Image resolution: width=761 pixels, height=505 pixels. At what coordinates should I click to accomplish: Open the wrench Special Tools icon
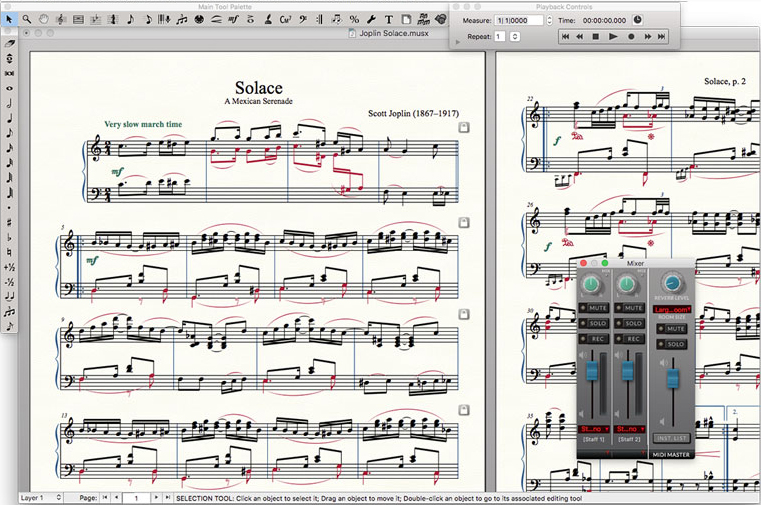pos(372,19)
